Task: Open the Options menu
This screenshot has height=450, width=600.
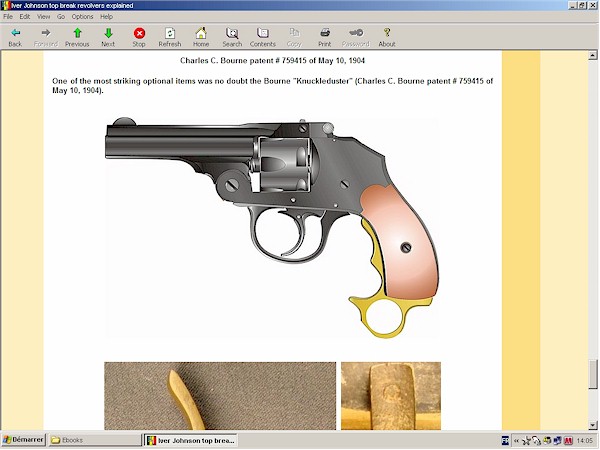Action: click(x=82, y=16)
